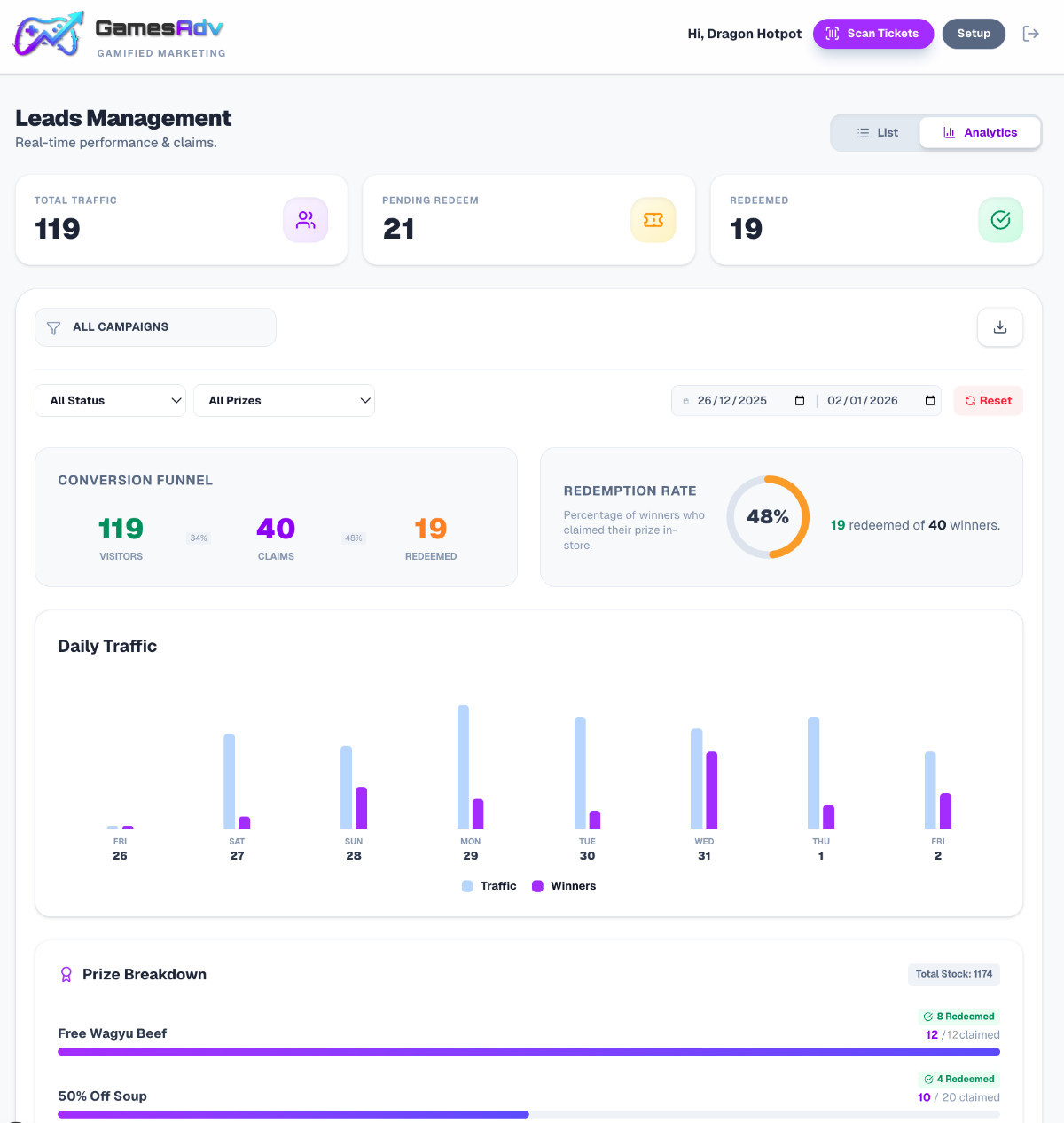This screenshot has width=1064, height=1123.
Task: Click the logout icon in header
Action: pyautogui.click(x=1030, y=34)
